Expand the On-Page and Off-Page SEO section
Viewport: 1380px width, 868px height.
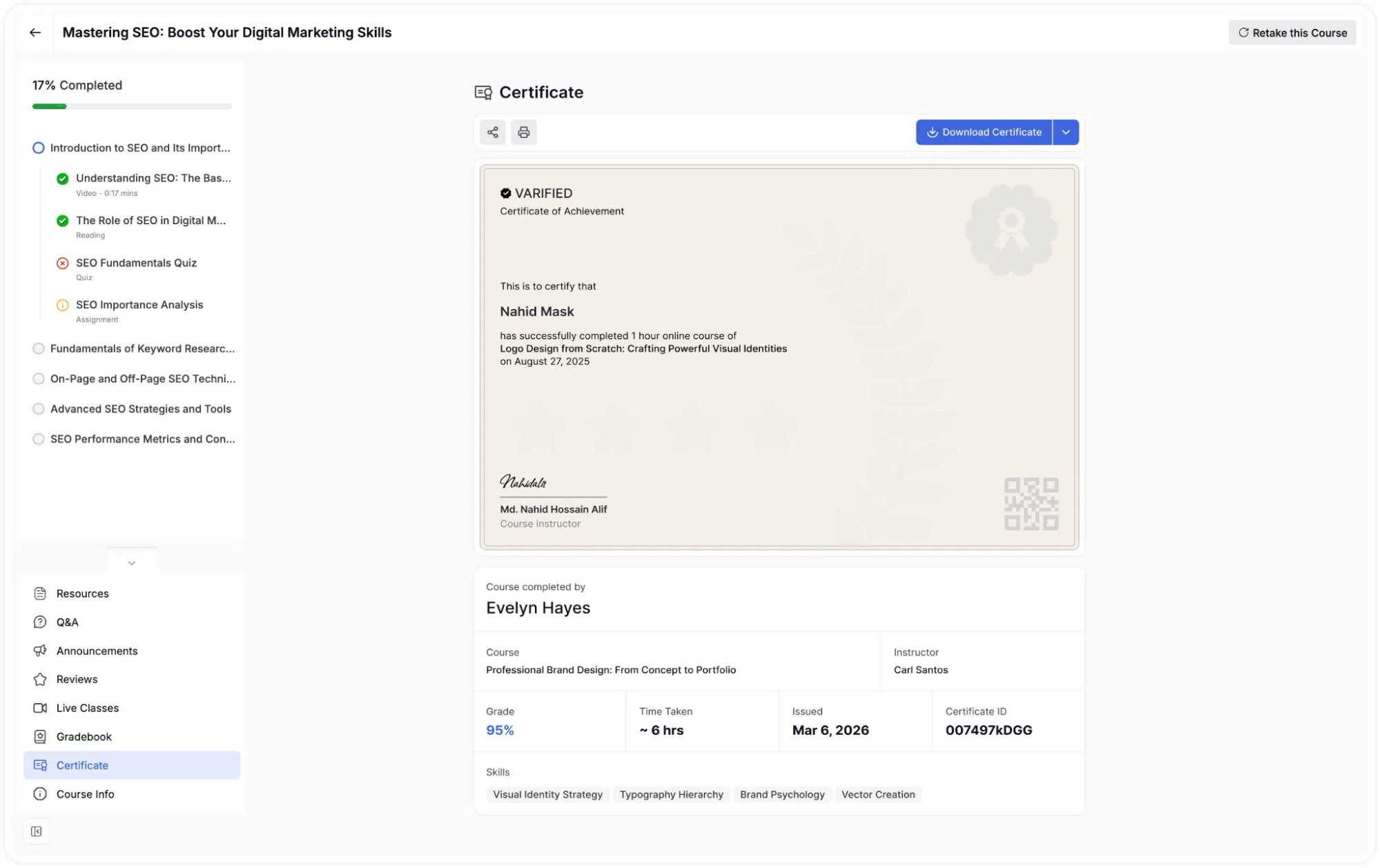134,379
